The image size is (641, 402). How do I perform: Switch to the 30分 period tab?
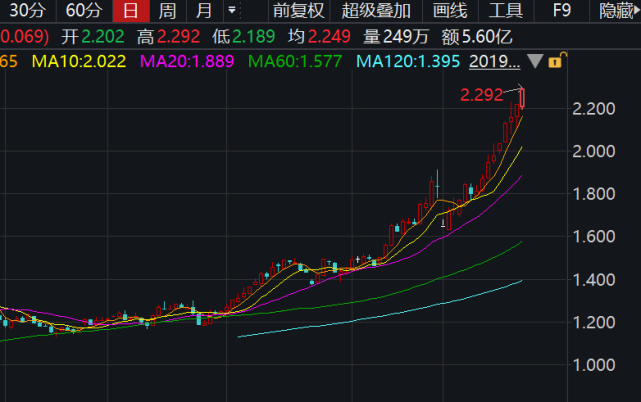tap(27, 11)
